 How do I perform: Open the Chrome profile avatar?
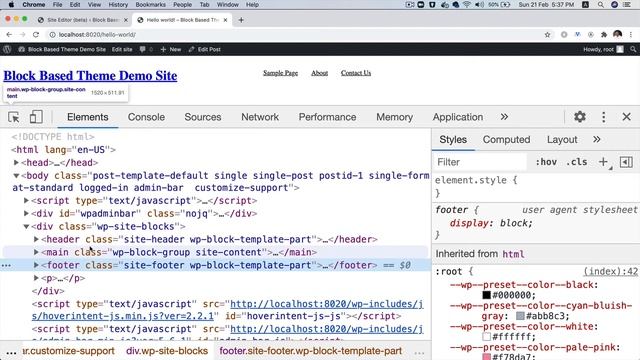click(x=618, y=35)
